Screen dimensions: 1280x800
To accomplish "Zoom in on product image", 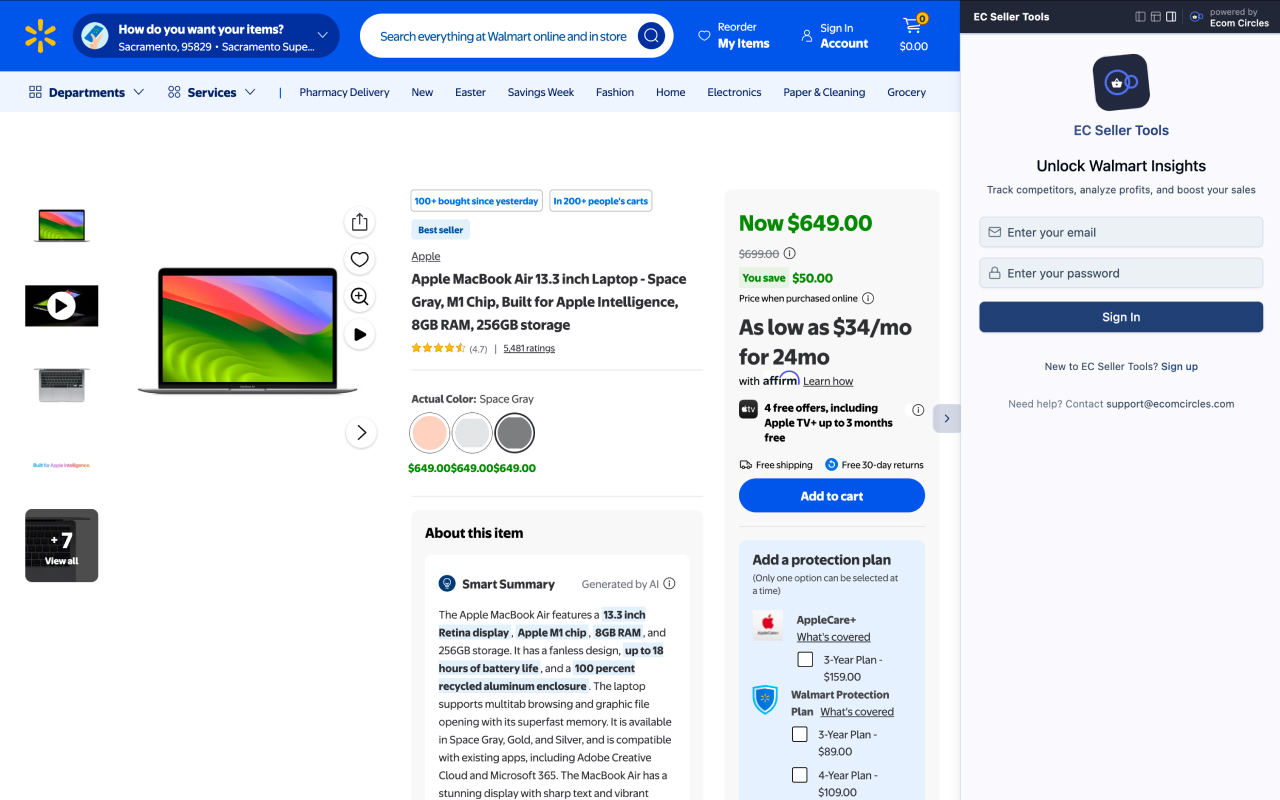I will [360, 297].
